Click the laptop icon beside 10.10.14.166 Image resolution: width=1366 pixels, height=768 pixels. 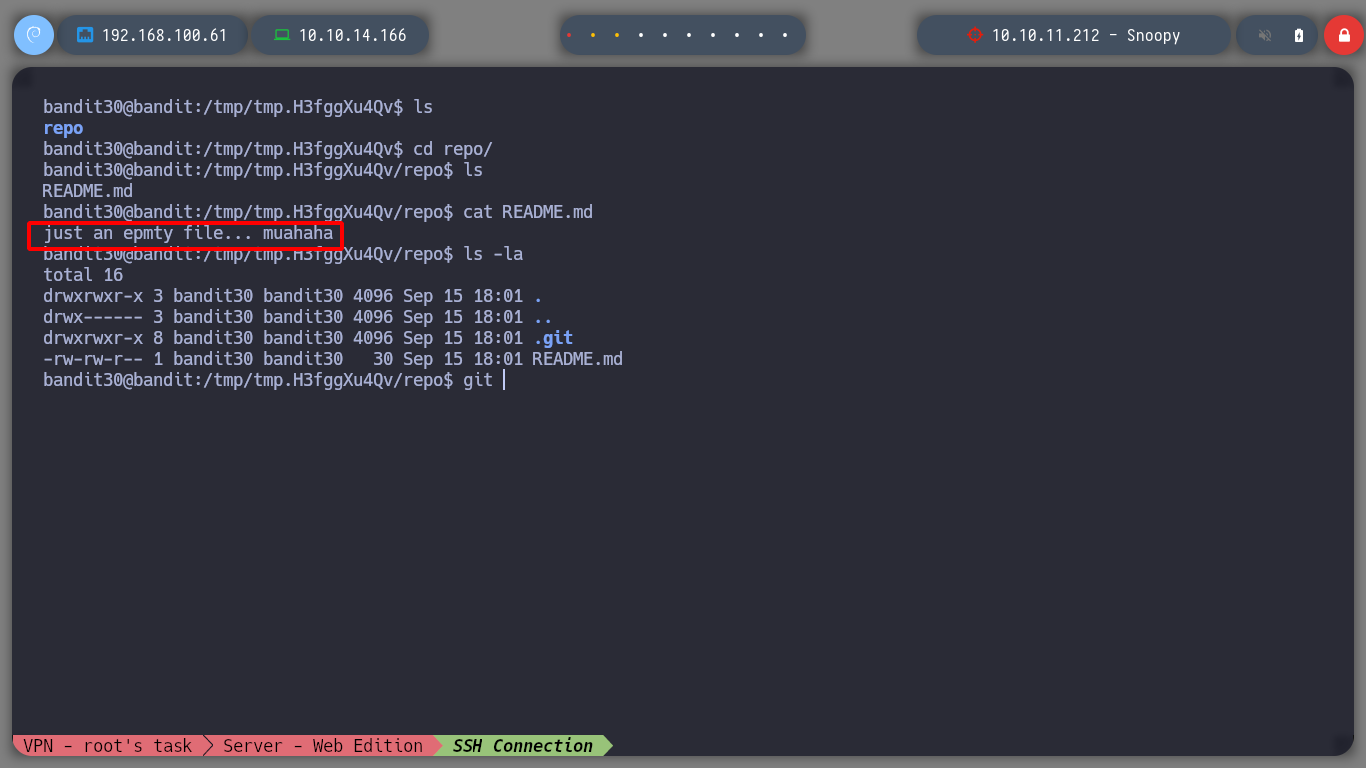point(282,35)
